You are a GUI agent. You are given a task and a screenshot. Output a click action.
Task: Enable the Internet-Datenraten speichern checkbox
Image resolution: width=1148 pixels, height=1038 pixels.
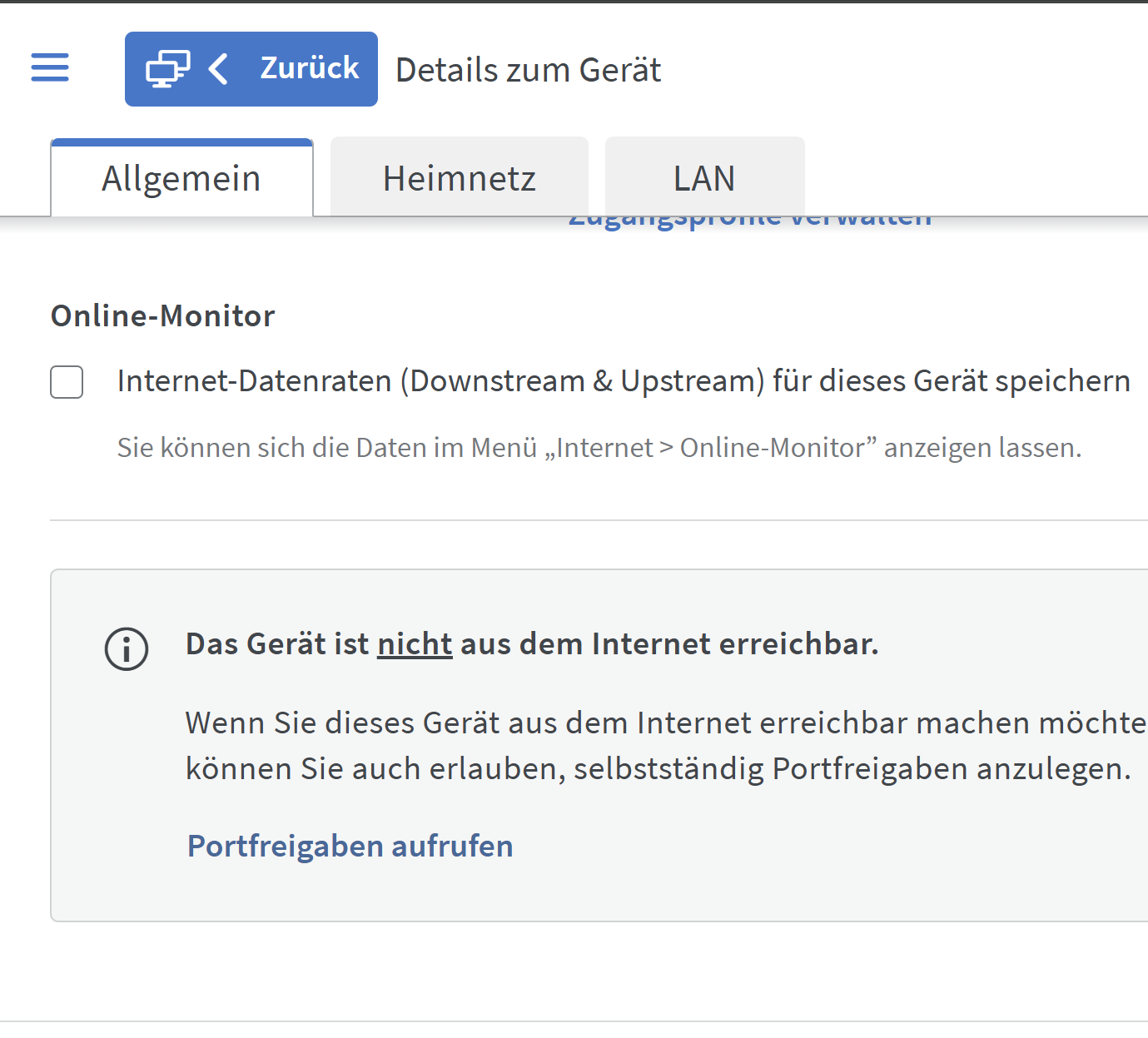tap(67, 382)
